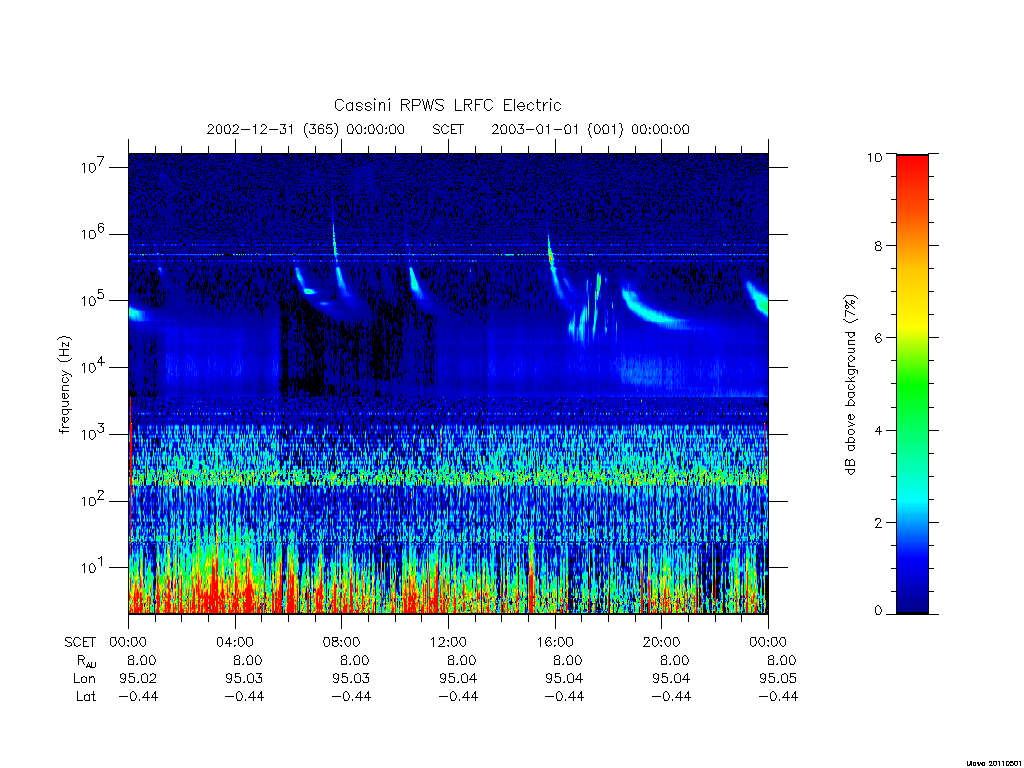
Task: Click the frequency (Hz) axis title
Action: pos(65,385)
